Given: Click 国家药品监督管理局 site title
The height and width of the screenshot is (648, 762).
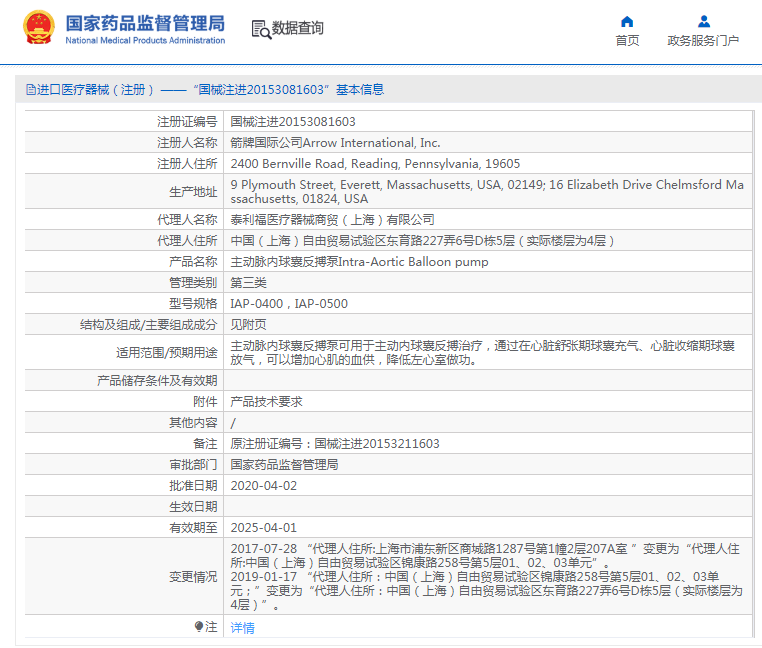Looking at the screenshot, I should coord(145,23).
